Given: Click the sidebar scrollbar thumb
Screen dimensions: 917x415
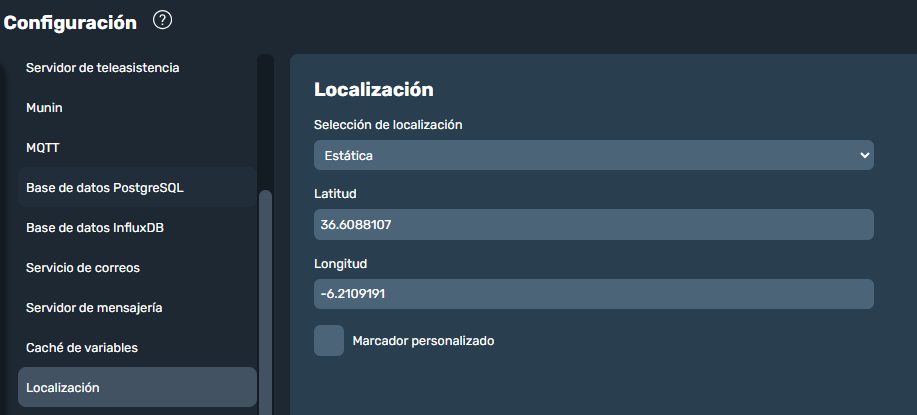Looking at the screenshot, I should tap(266, 303).
